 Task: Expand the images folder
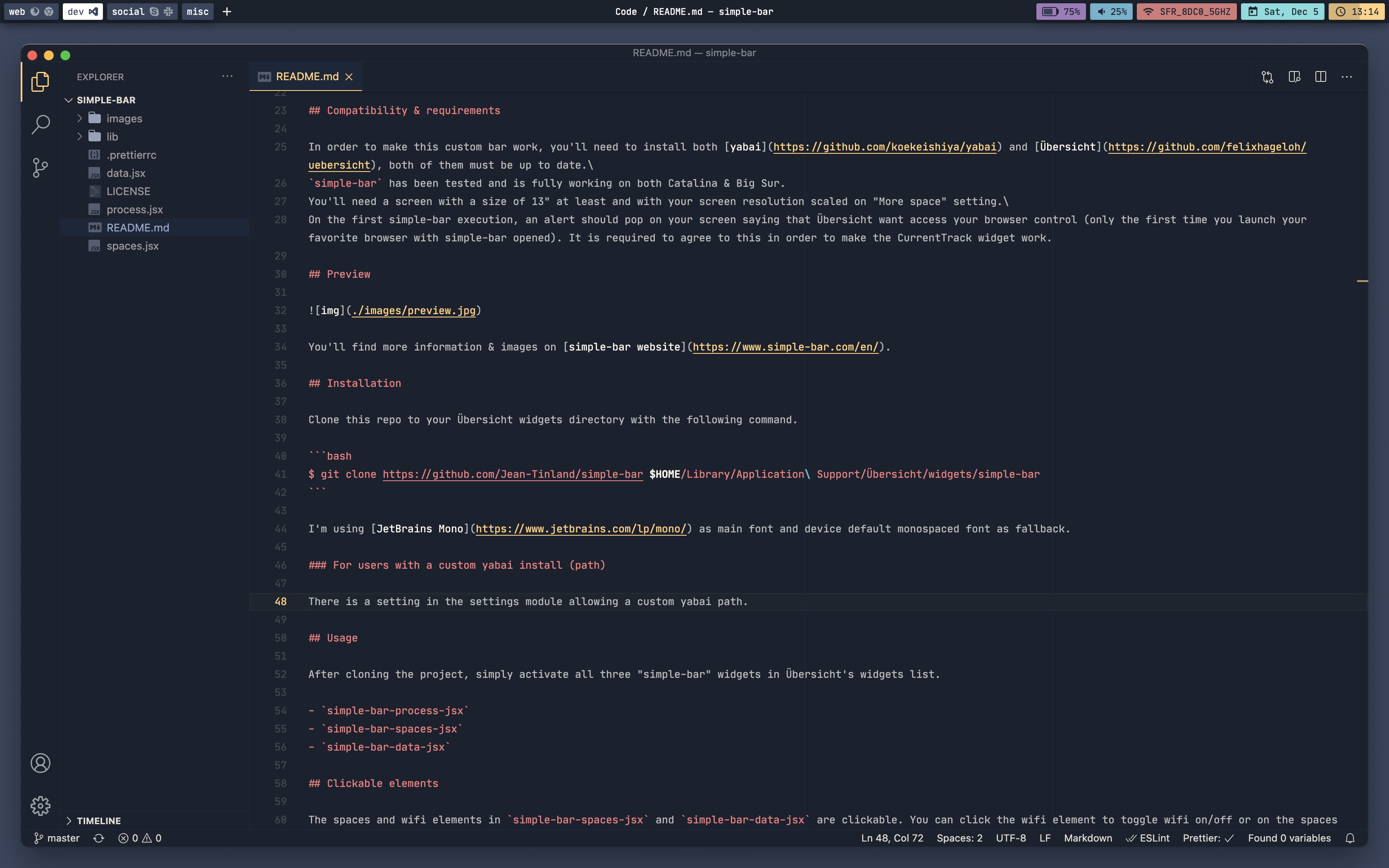(124, 118)
